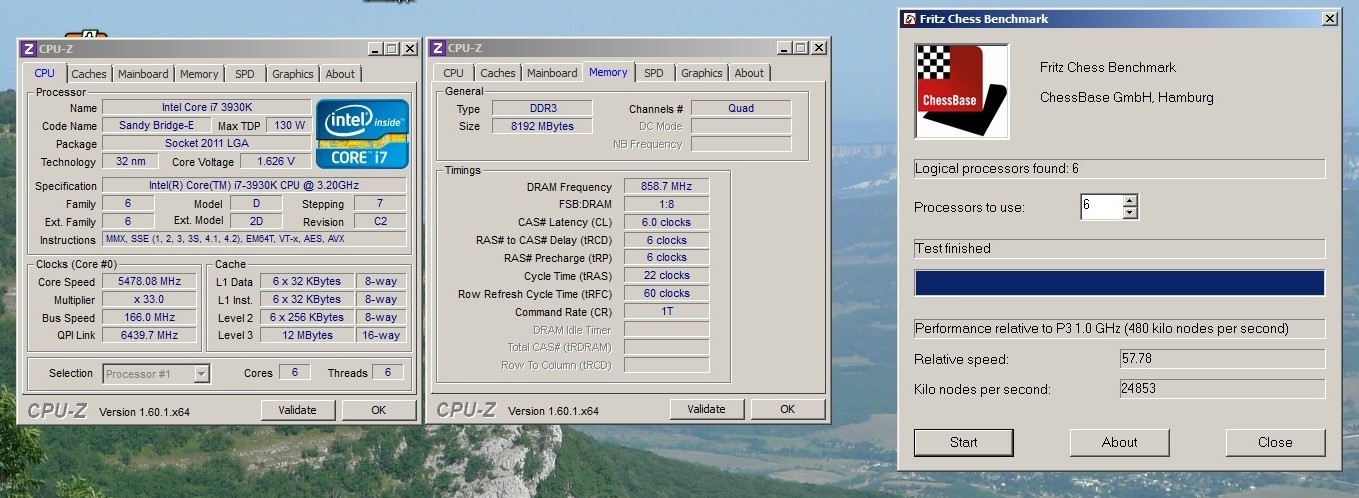The image size is (1359, 498).
Task: Click OK in the Memory tab window
Action: 788,409
